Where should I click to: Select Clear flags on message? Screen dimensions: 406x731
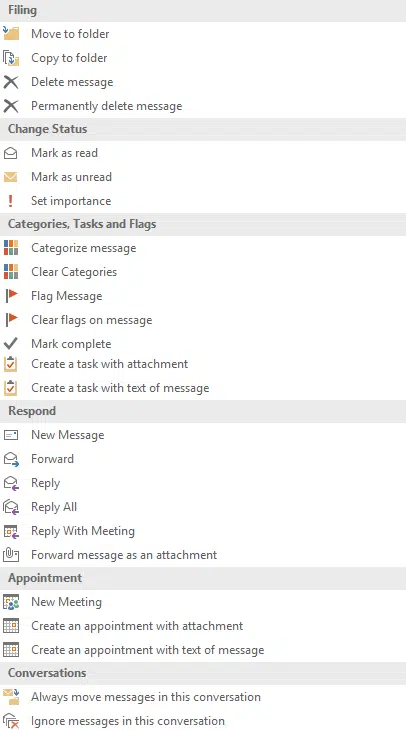tap(91, 320)
